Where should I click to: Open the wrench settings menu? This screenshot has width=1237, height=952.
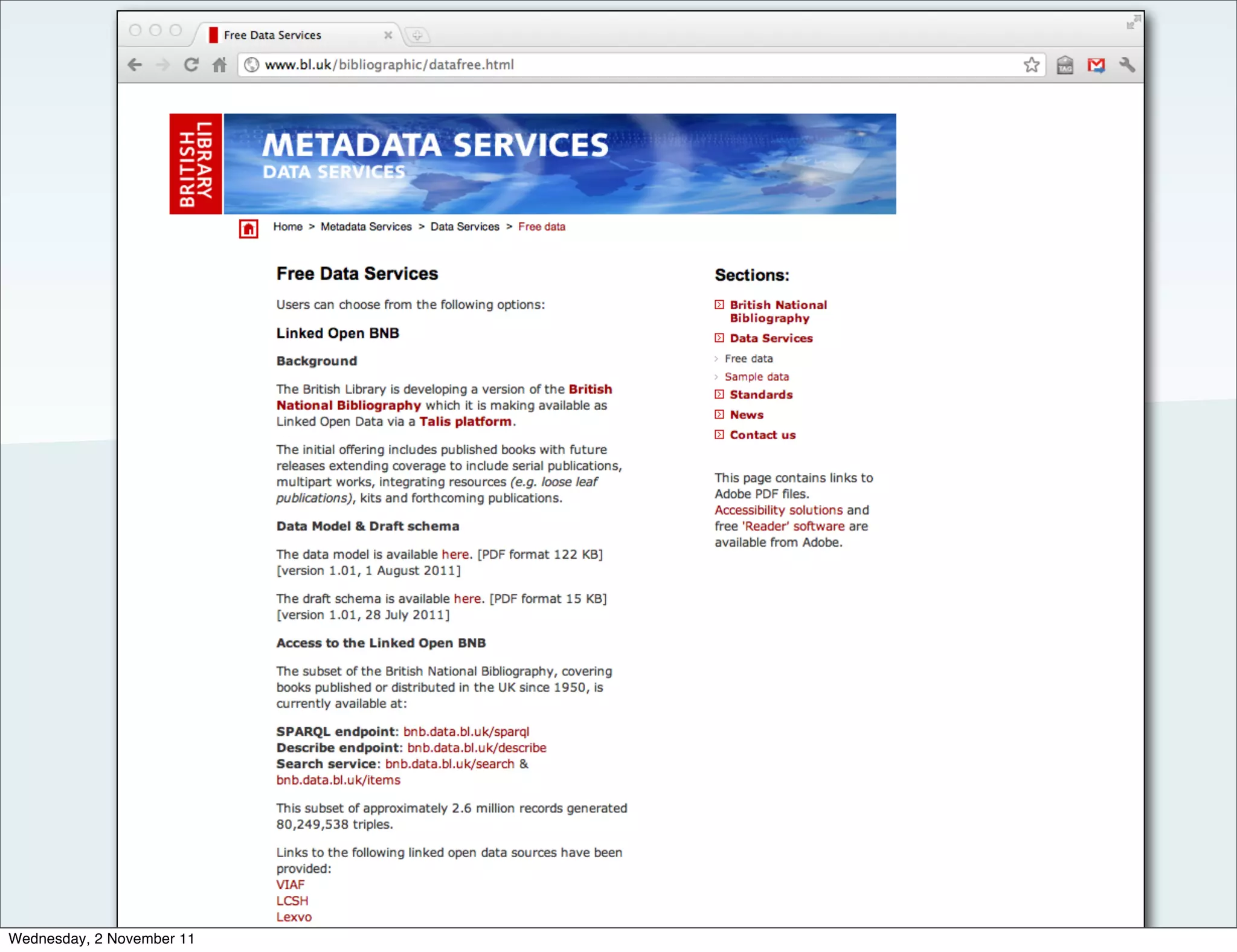coord(1127,65)
